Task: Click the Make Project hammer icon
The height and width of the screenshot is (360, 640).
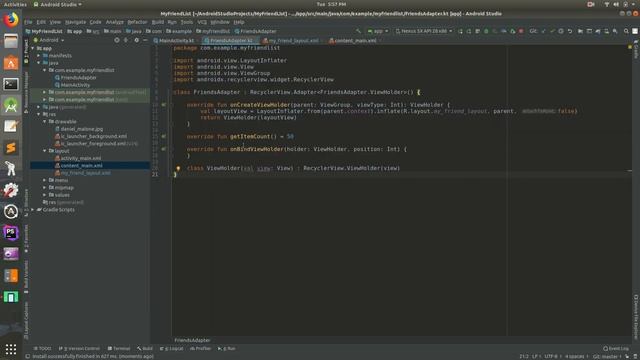Action: coord(358,31)
